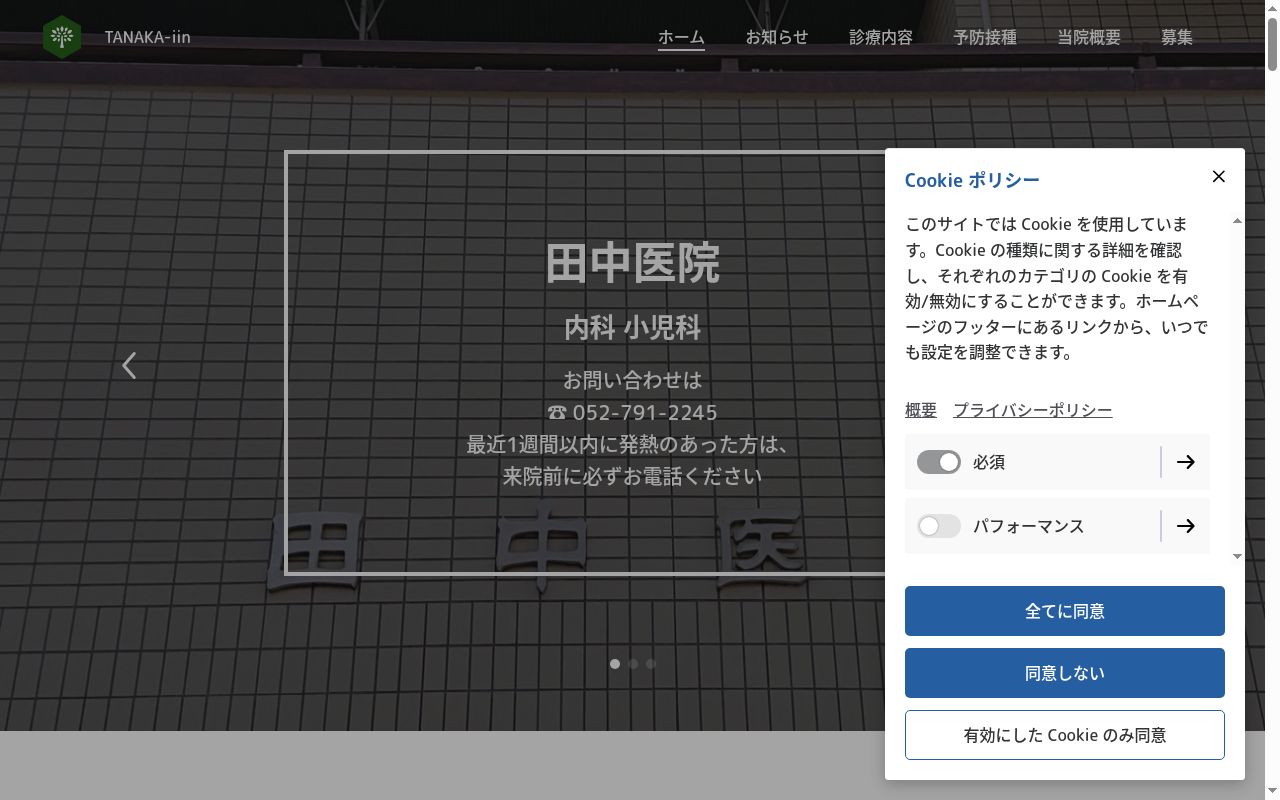Click the 必須 category label
The image size is (1280, 800).
coord(989,462)
